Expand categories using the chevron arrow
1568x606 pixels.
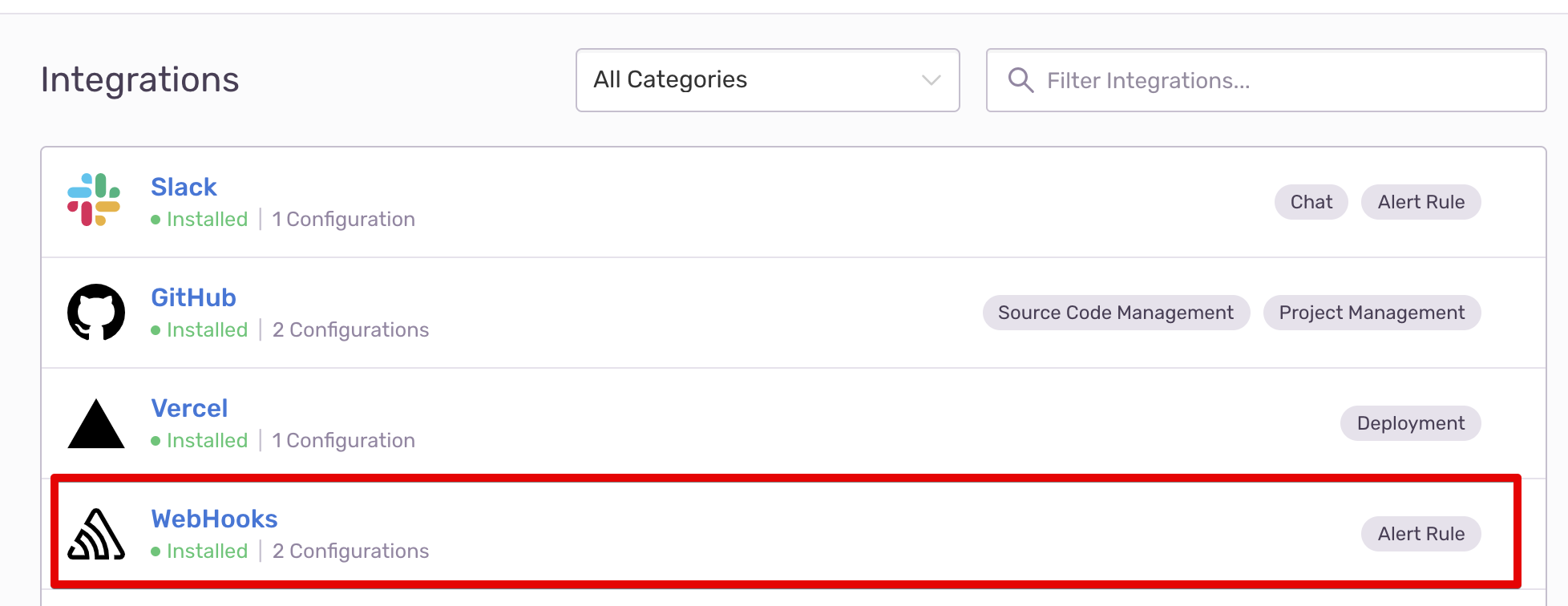pyautogui.click(x=931, y=80)
